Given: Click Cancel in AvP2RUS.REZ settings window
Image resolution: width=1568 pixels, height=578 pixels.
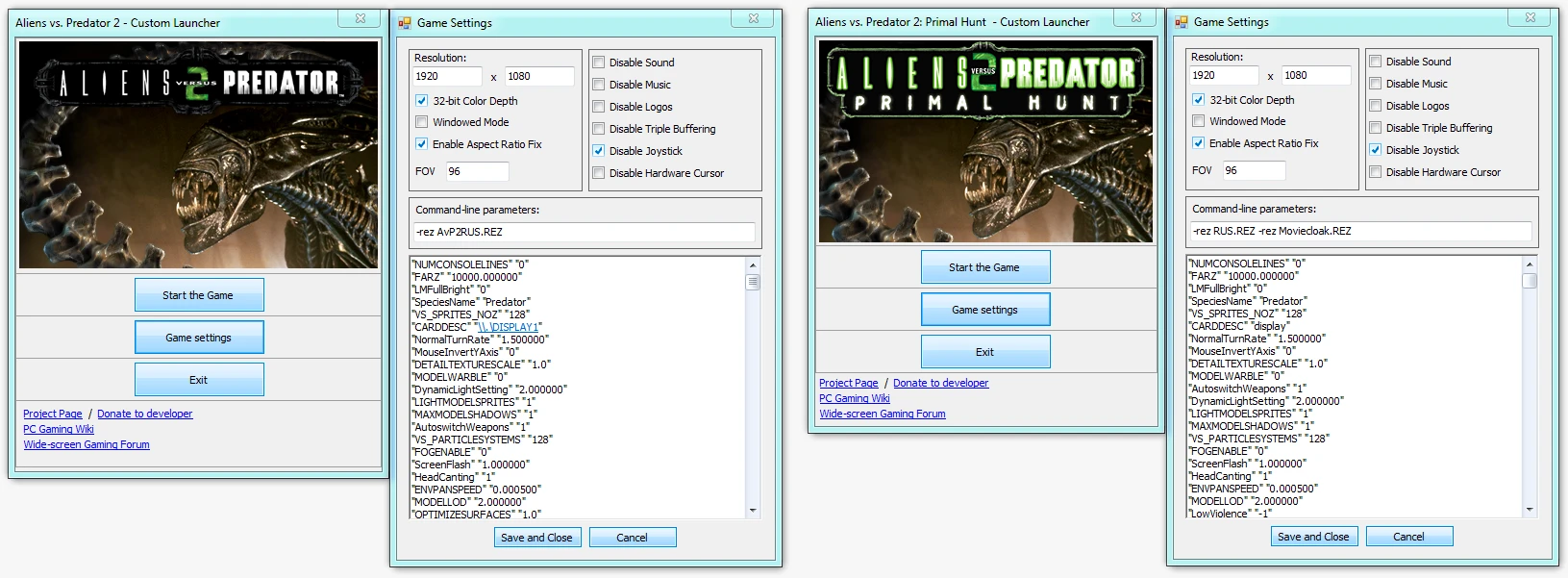Looking at the screenshot, I should 633,538.
